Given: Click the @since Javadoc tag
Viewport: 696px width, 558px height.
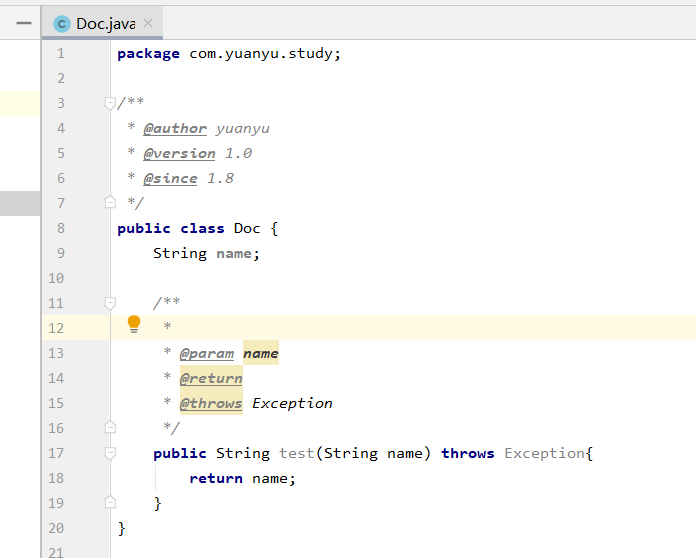Looking at the screenshot, I should click(x=170, y=178).
